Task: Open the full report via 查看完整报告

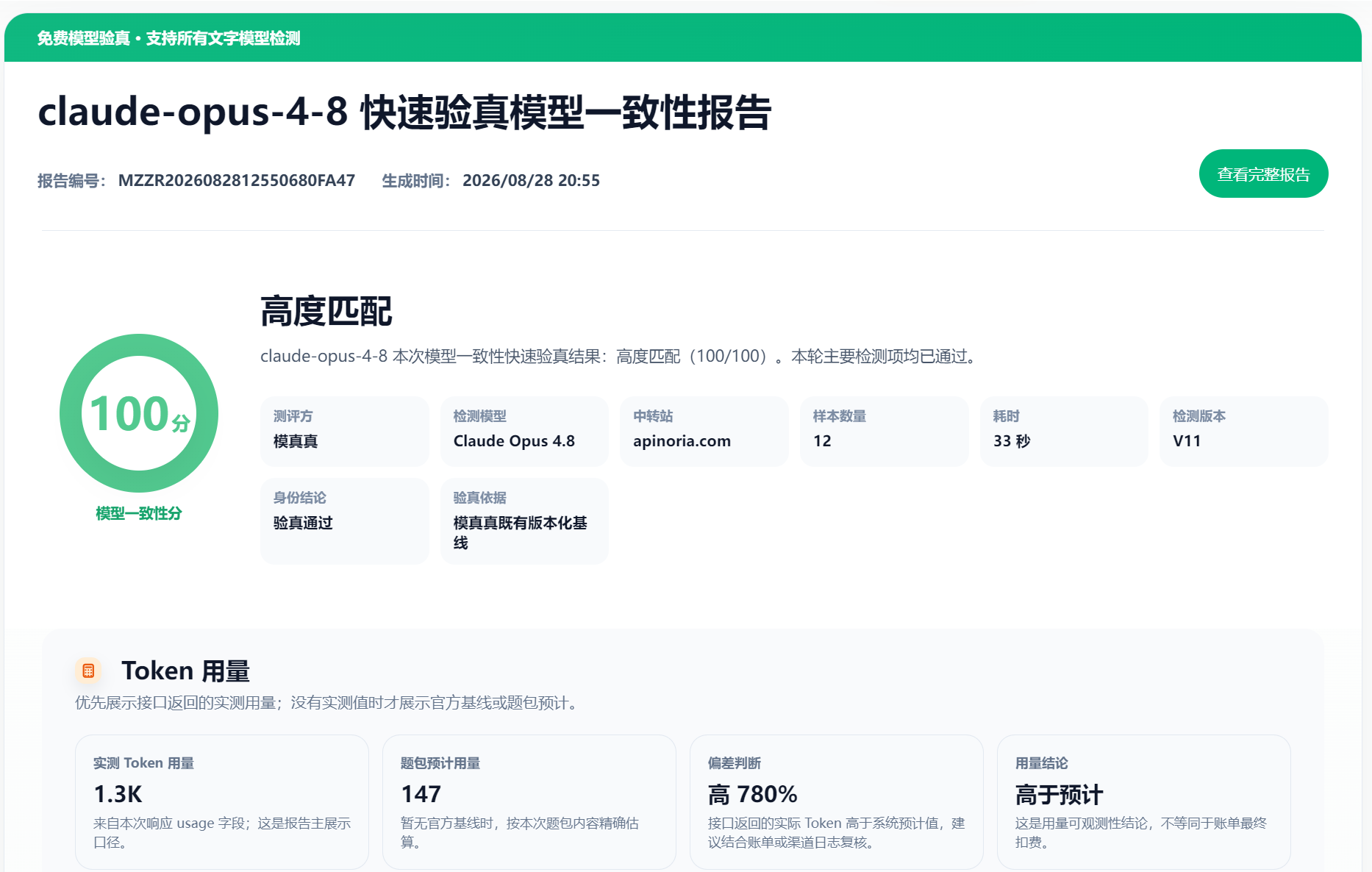Action: tap(1263, 174)
